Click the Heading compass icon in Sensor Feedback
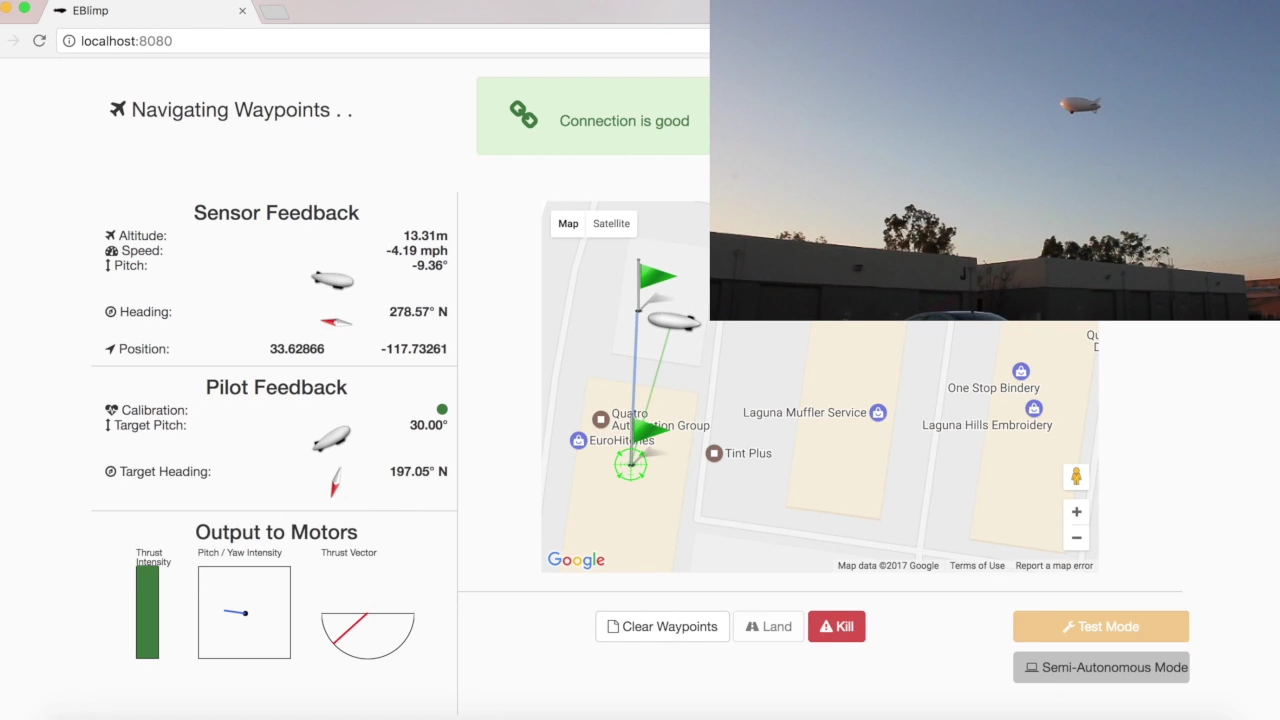The width and height of the screenshot is (1280, 720). [x=111, y=312]
